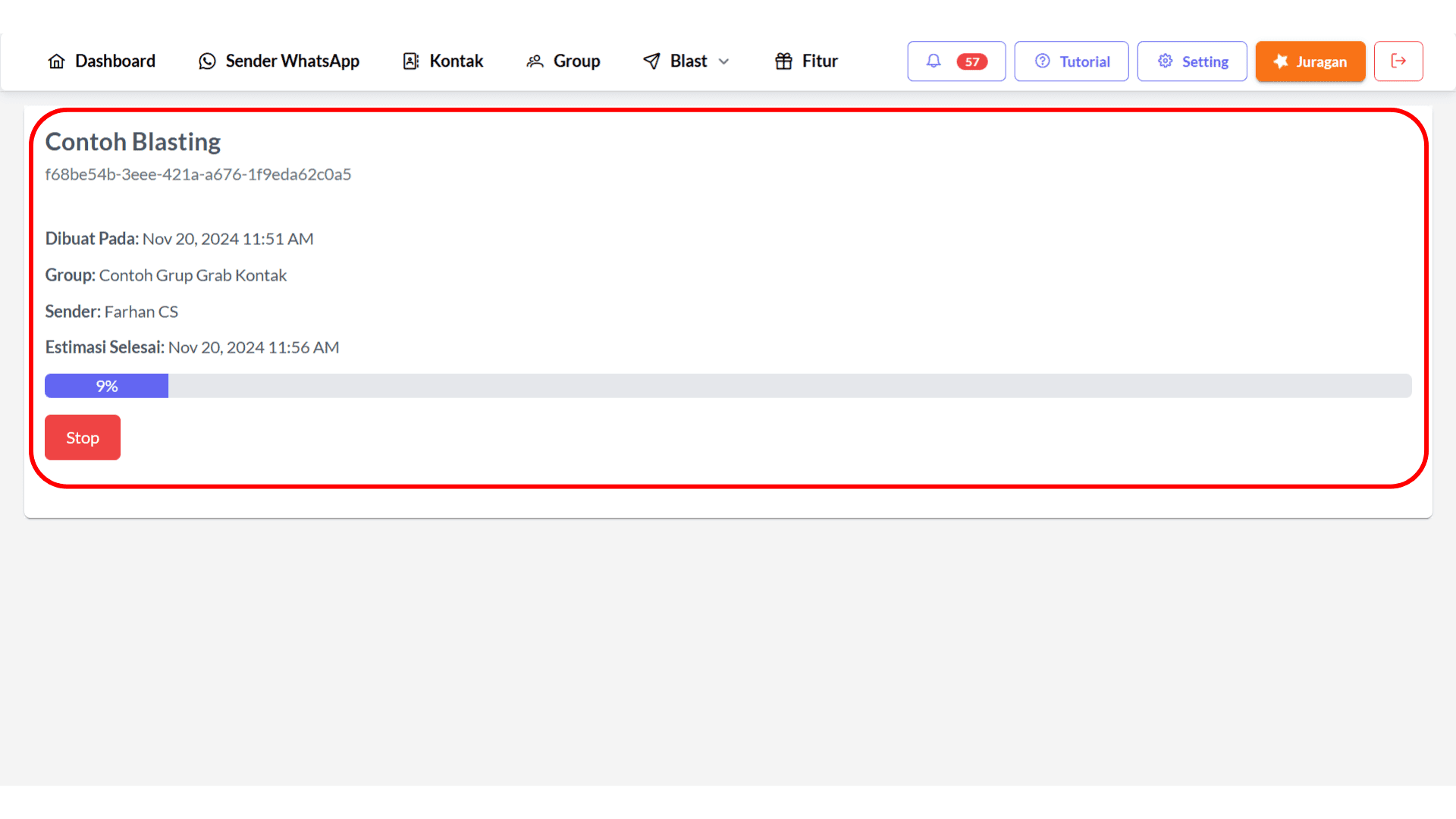Click the Kontak contacts icon
The image size is (1456, 819).
(410, 61)
